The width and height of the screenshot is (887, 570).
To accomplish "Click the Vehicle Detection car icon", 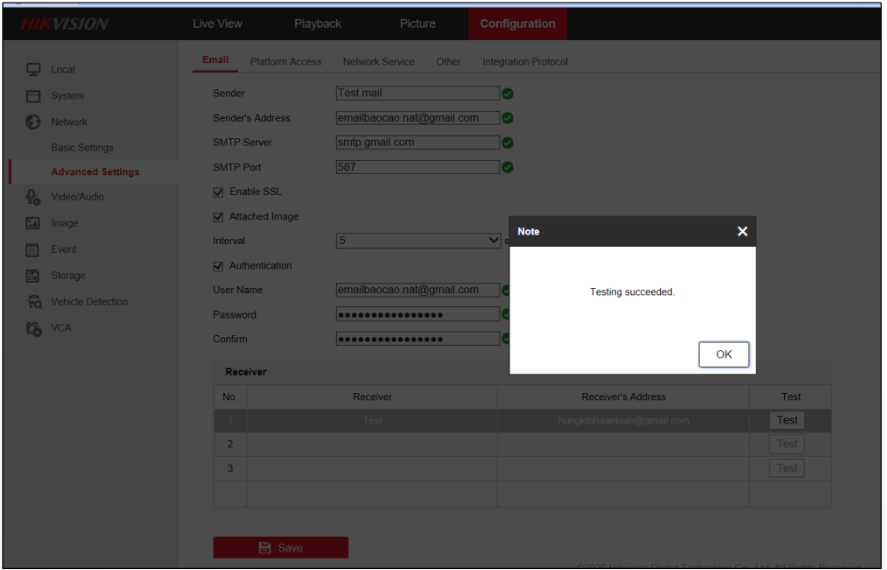I will [x=33, y=301].
